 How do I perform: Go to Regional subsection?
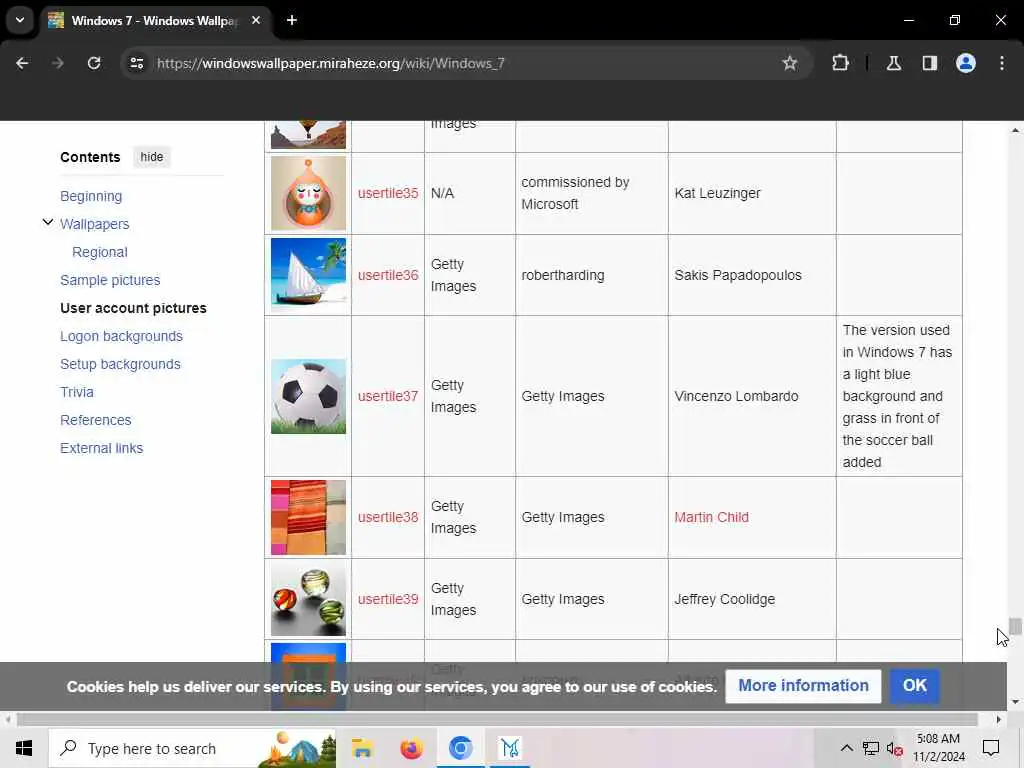point(100,252)
